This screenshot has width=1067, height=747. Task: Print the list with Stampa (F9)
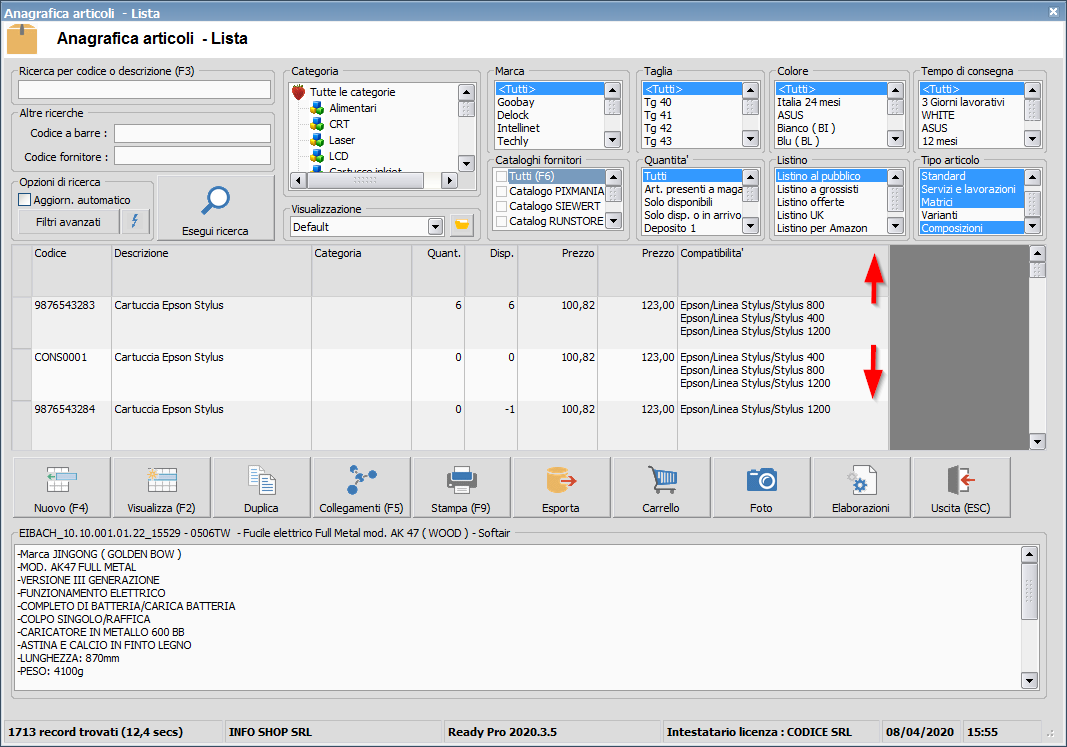(x=461, y=487)
